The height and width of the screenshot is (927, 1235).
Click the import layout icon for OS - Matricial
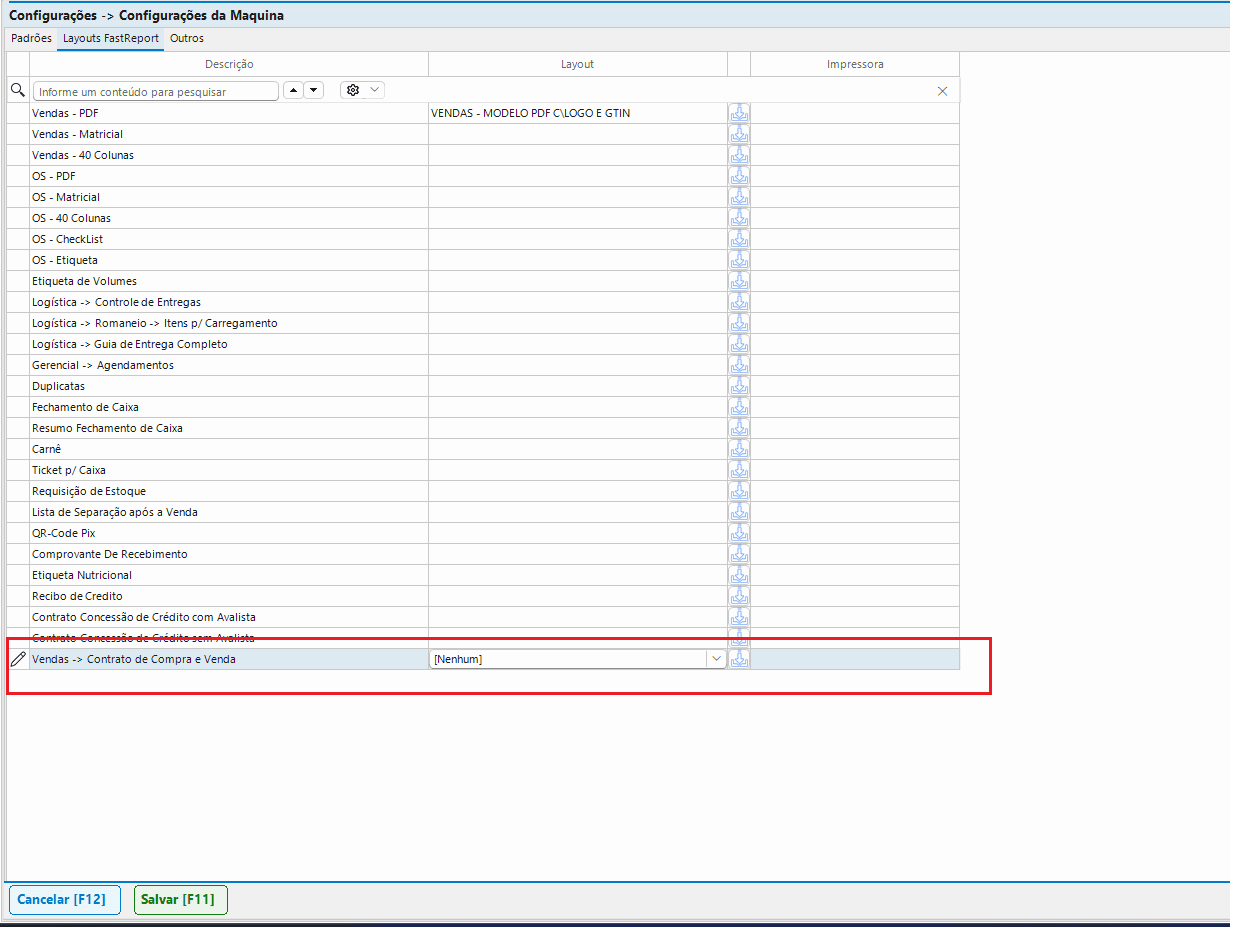point(739,197)
